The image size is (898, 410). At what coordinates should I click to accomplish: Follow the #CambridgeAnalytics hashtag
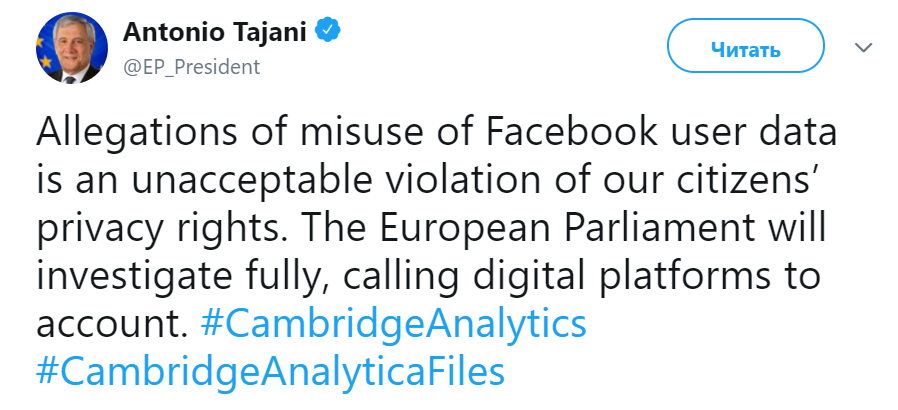click(x=393, y=324)
